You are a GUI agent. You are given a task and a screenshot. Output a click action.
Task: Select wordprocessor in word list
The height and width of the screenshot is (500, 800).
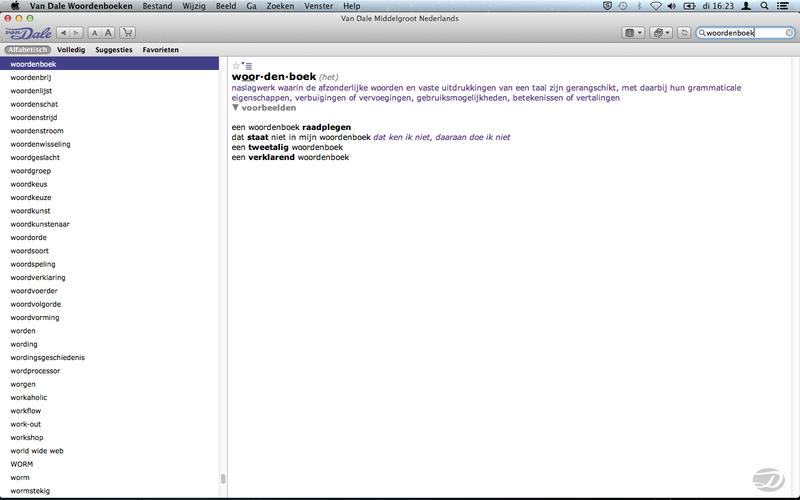[x=109, y=370]
